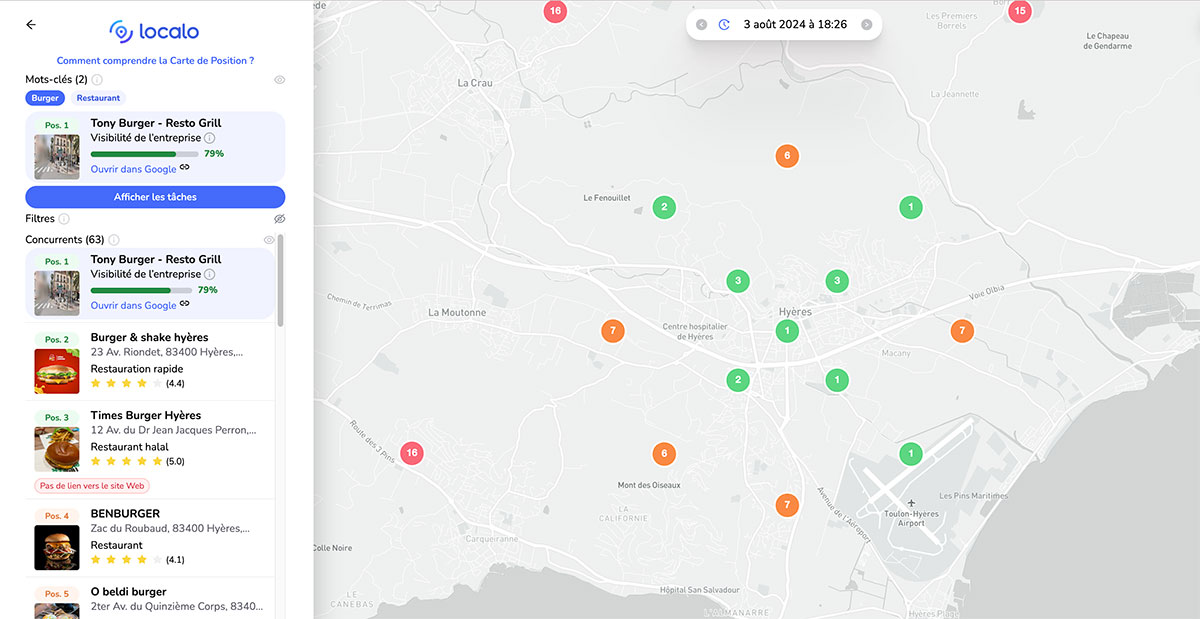Select O beldi burger competitor
This screenshot has width=1200, height=619.
point(150,599)
